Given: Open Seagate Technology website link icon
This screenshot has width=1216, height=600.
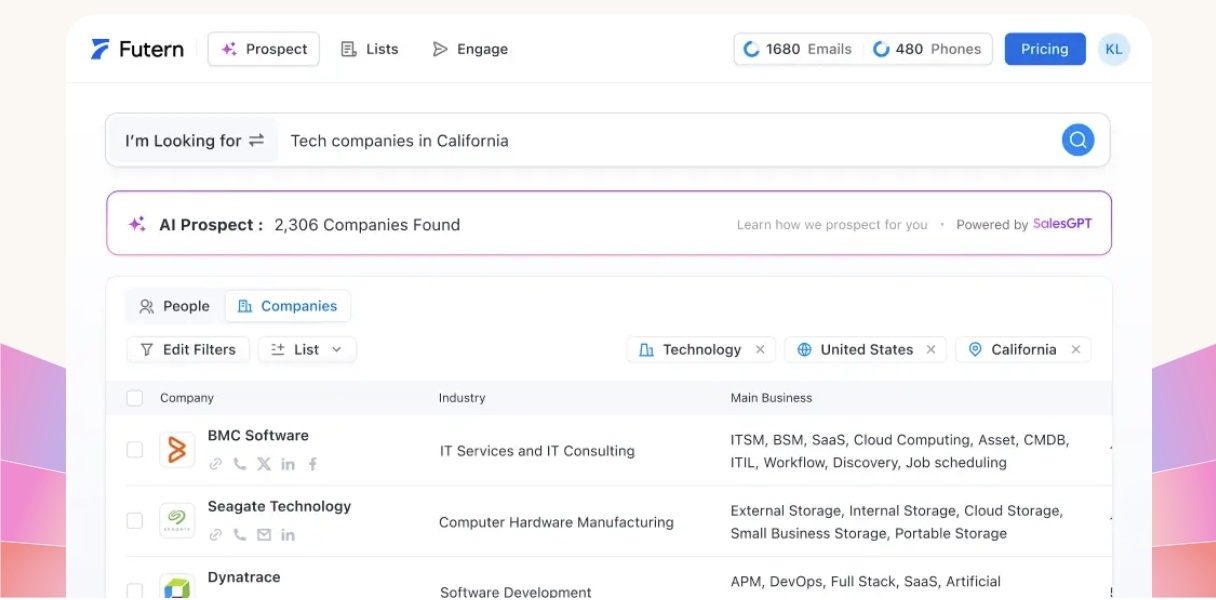Looking at the screenshot, I should 215,535.
